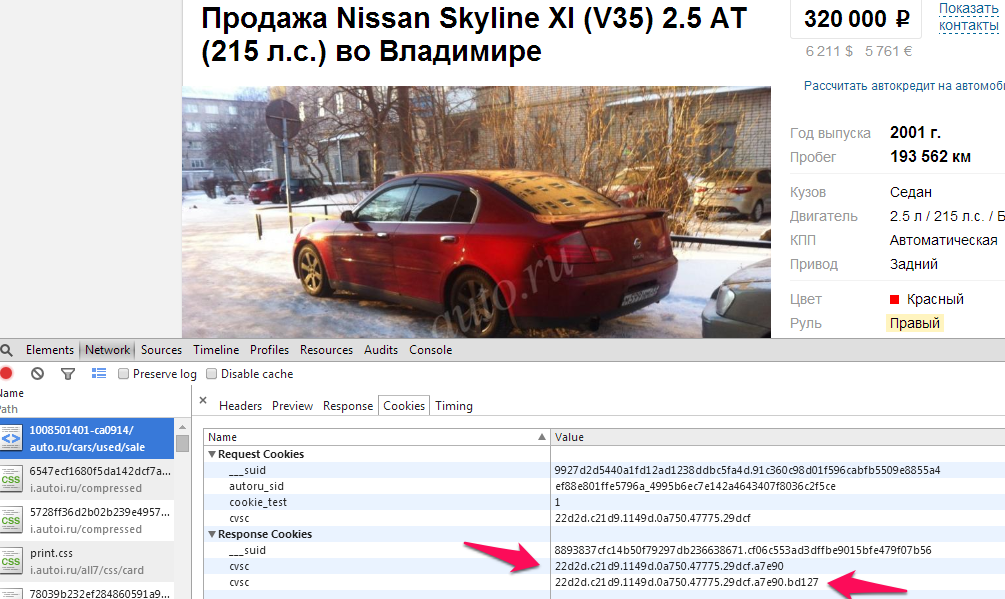Click CSS icon for print.css request

point(11,561)
